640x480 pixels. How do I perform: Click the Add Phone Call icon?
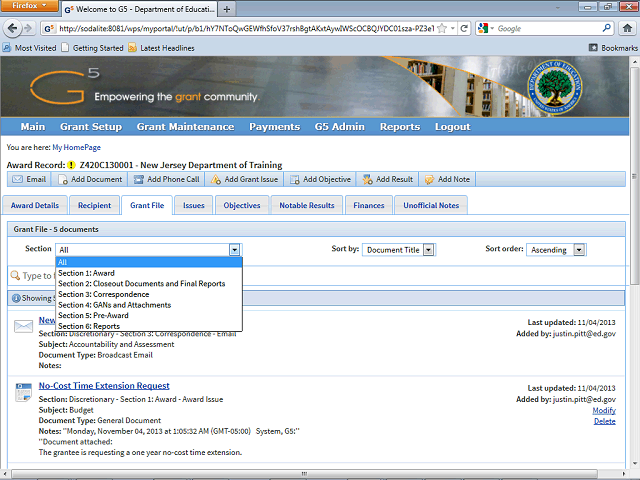tap(139, 179)
